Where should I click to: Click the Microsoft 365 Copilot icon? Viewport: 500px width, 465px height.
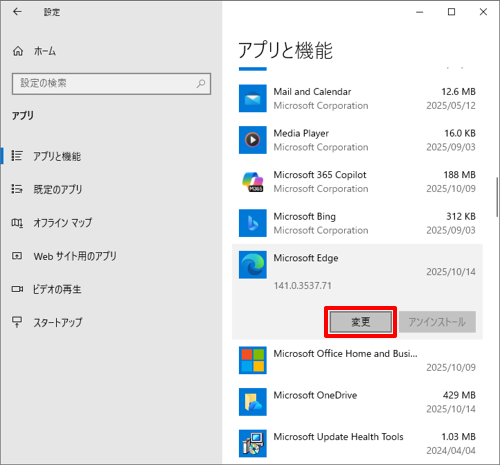point(253,182)
